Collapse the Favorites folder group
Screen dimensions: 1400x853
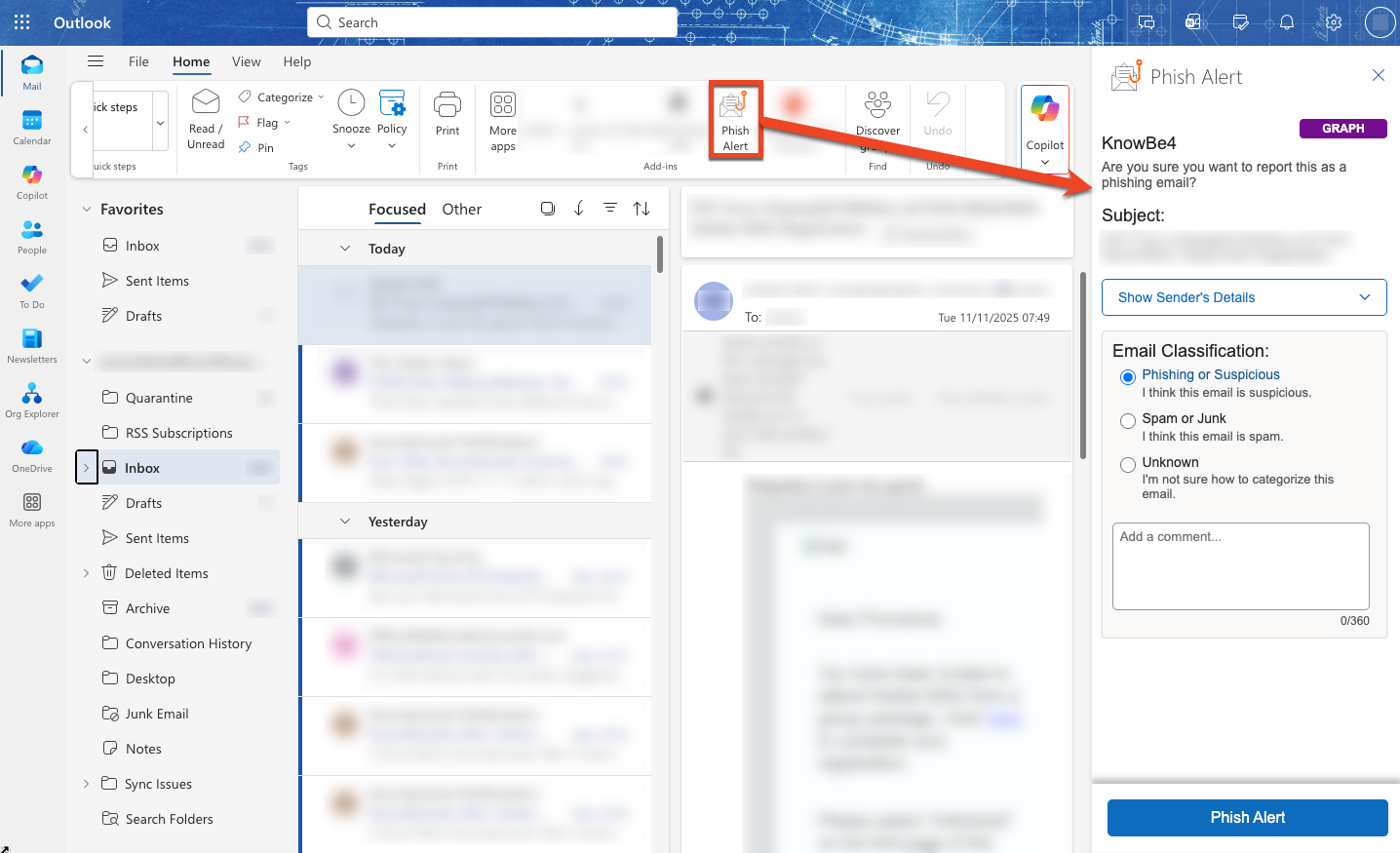87,210
